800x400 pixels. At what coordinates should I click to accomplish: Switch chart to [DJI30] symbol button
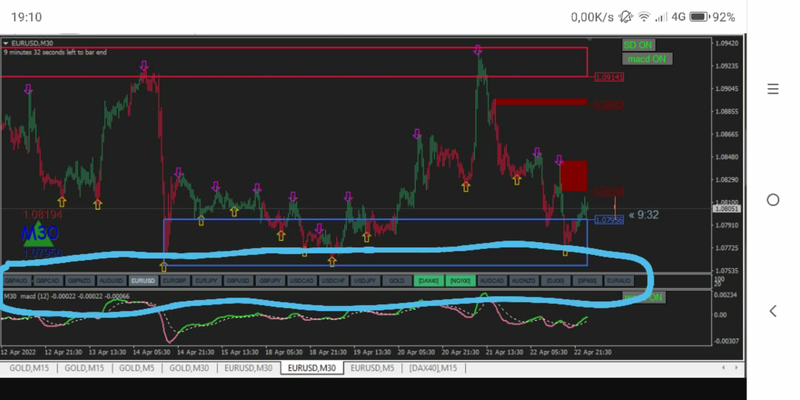tap(555, 281)
